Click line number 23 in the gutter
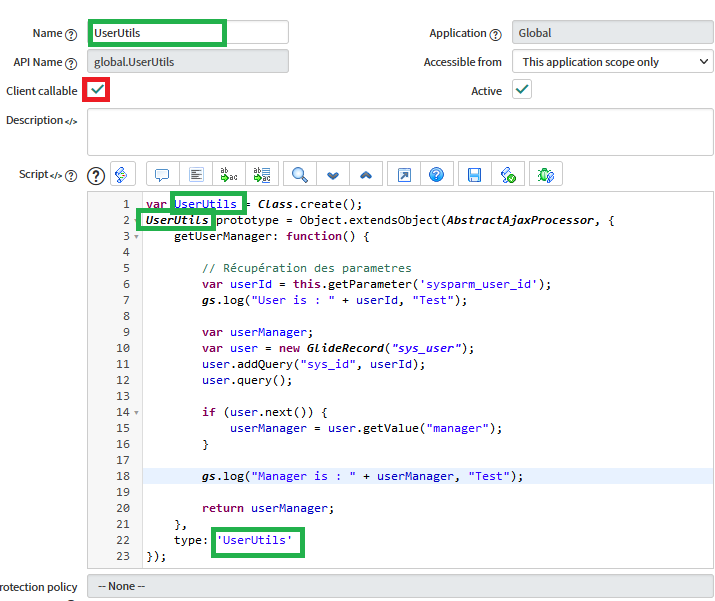Viewport: 715px width, 601px height. click(123, 556)
